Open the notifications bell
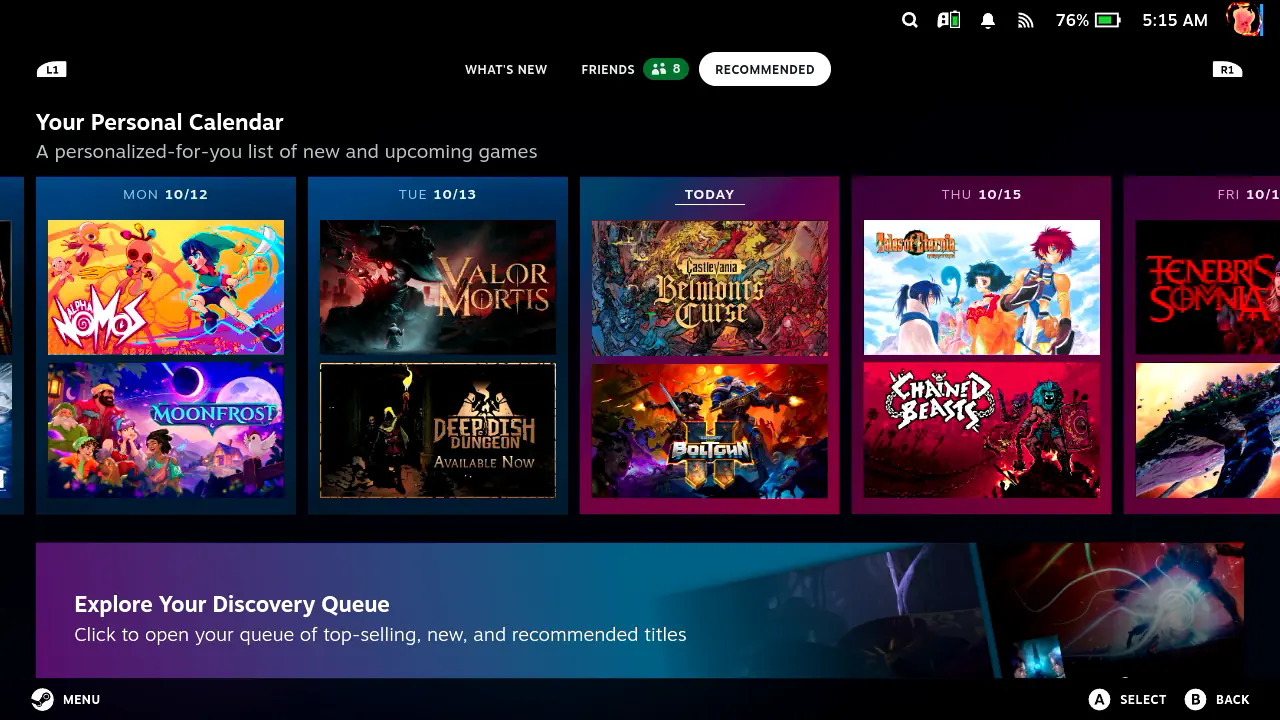The height and width of the screenshot is (720, 1280). coord(988,20)
